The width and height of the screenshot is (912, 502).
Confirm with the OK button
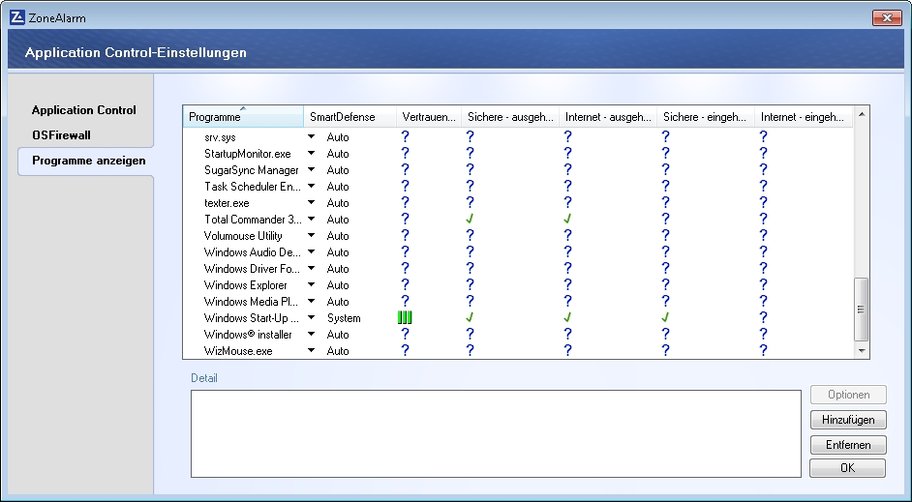848,468
